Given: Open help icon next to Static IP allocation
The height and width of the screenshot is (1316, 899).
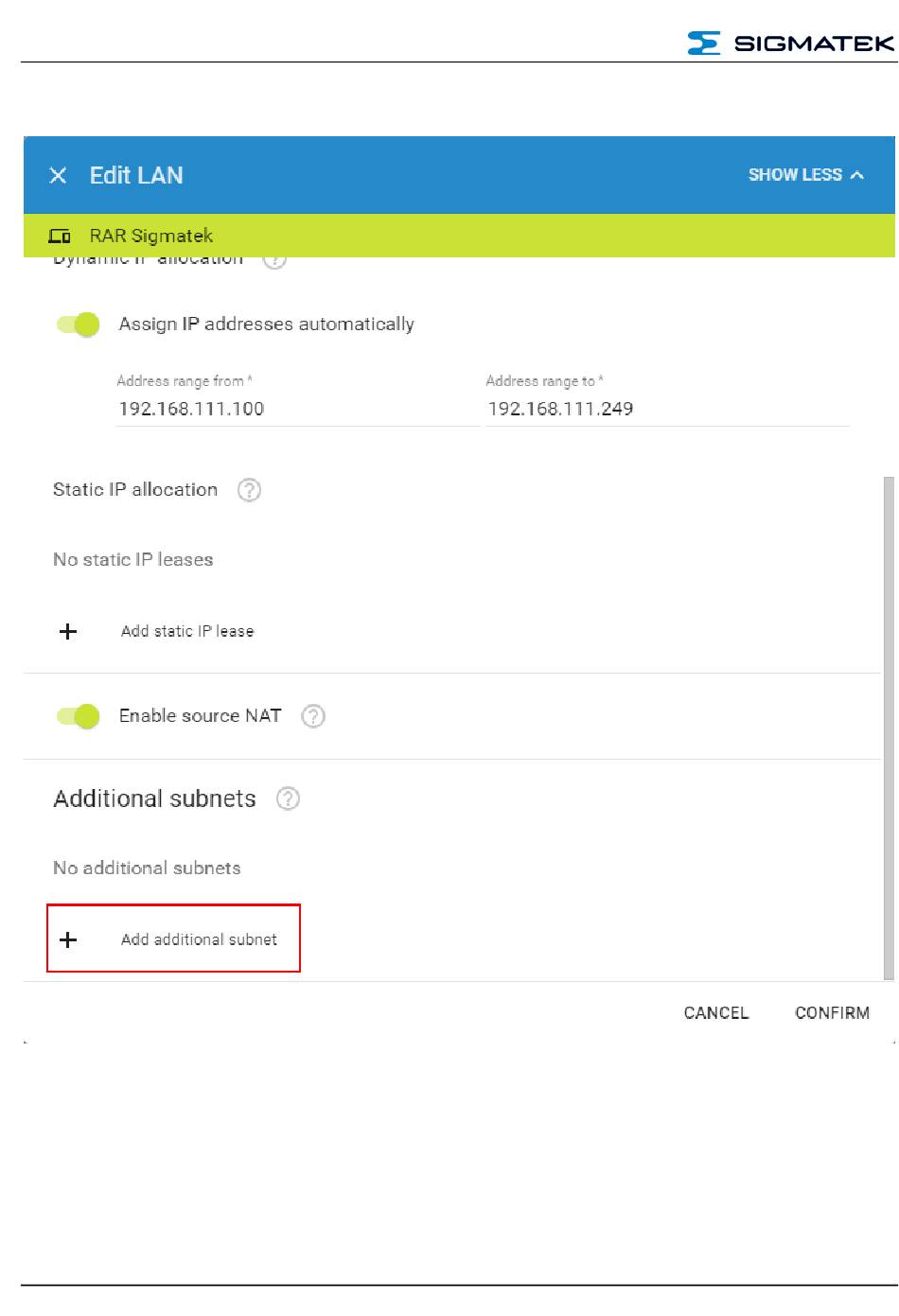Looking at the screenshot, I should tap(249, 490).
